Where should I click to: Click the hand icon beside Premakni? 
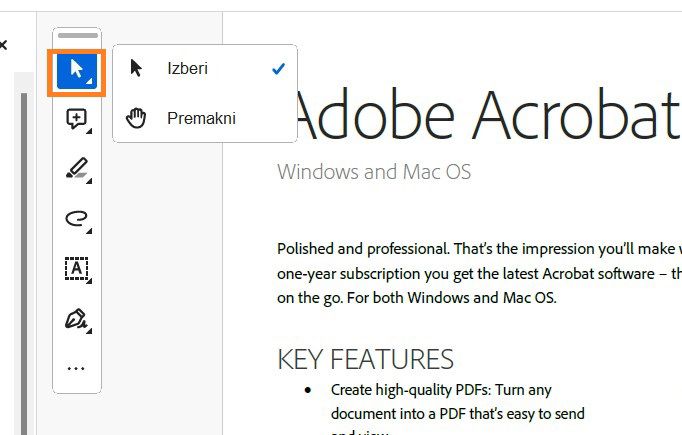(x=136, y=119)
